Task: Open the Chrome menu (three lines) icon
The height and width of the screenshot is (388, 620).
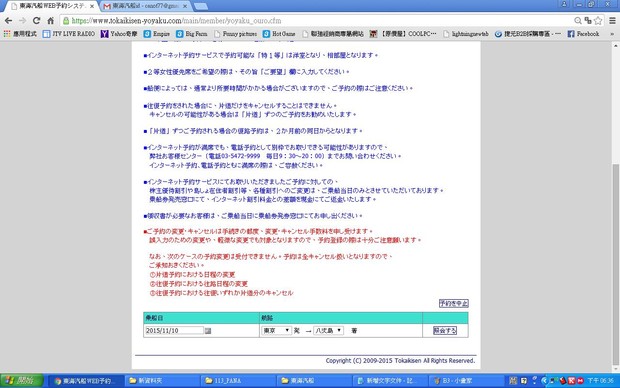Action: (x=612, y=21)
